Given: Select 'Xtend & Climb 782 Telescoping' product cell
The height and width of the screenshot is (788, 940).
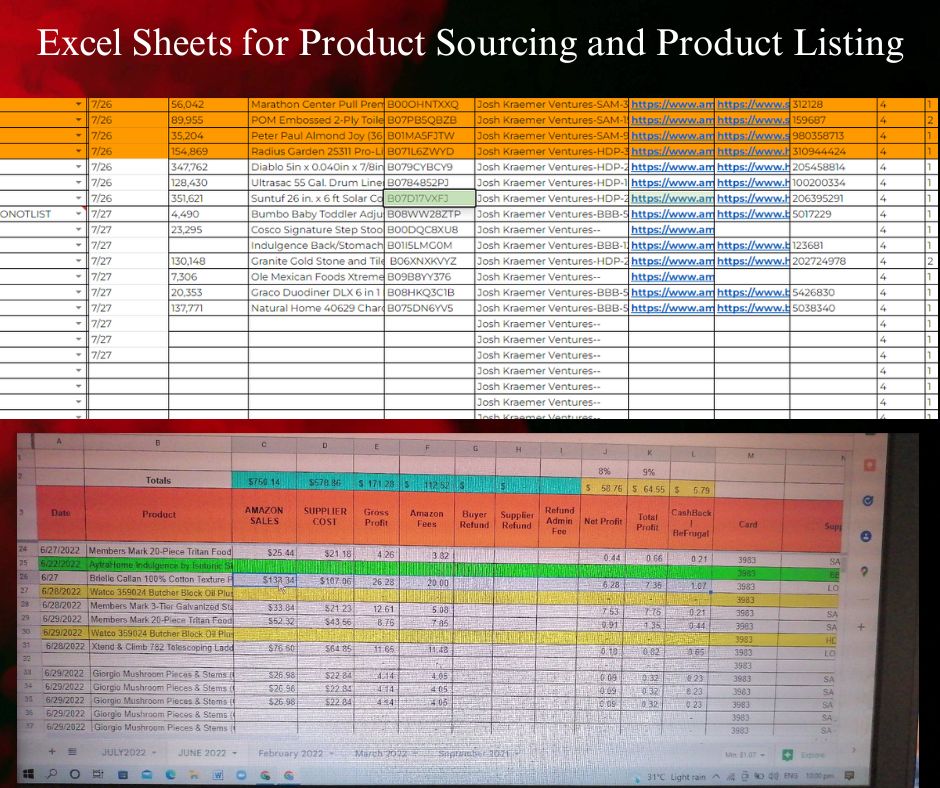Looking at the screenshot, I should coord(161,647).
